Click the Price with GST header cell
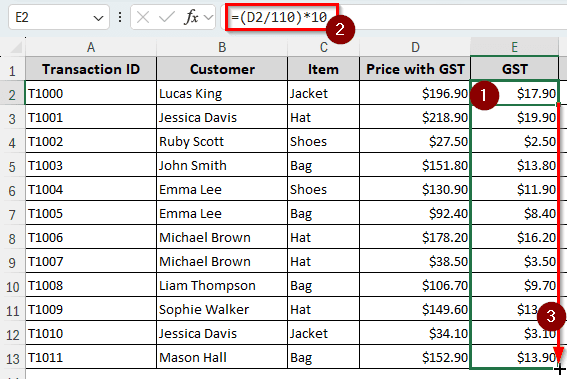This screenshot has width=567, height=379. [x=415, y=69]
